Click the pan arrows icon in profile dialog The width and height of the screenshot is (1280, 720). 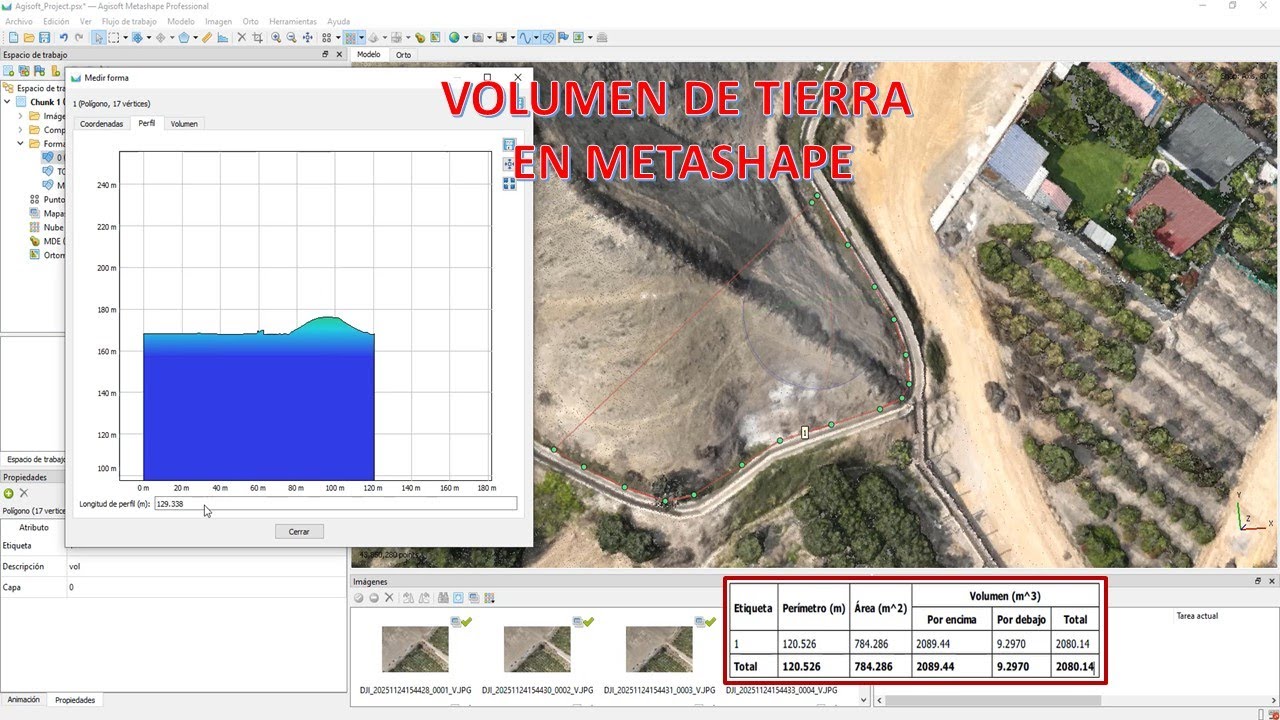509,164
